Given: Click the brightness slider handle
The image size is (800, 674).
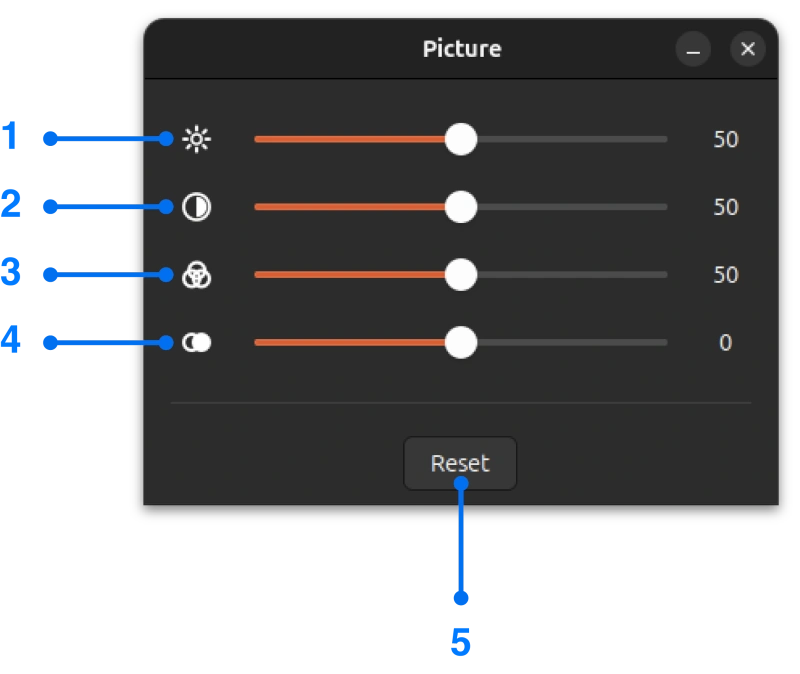Looking at the screenshot, I should coord(461,140).
